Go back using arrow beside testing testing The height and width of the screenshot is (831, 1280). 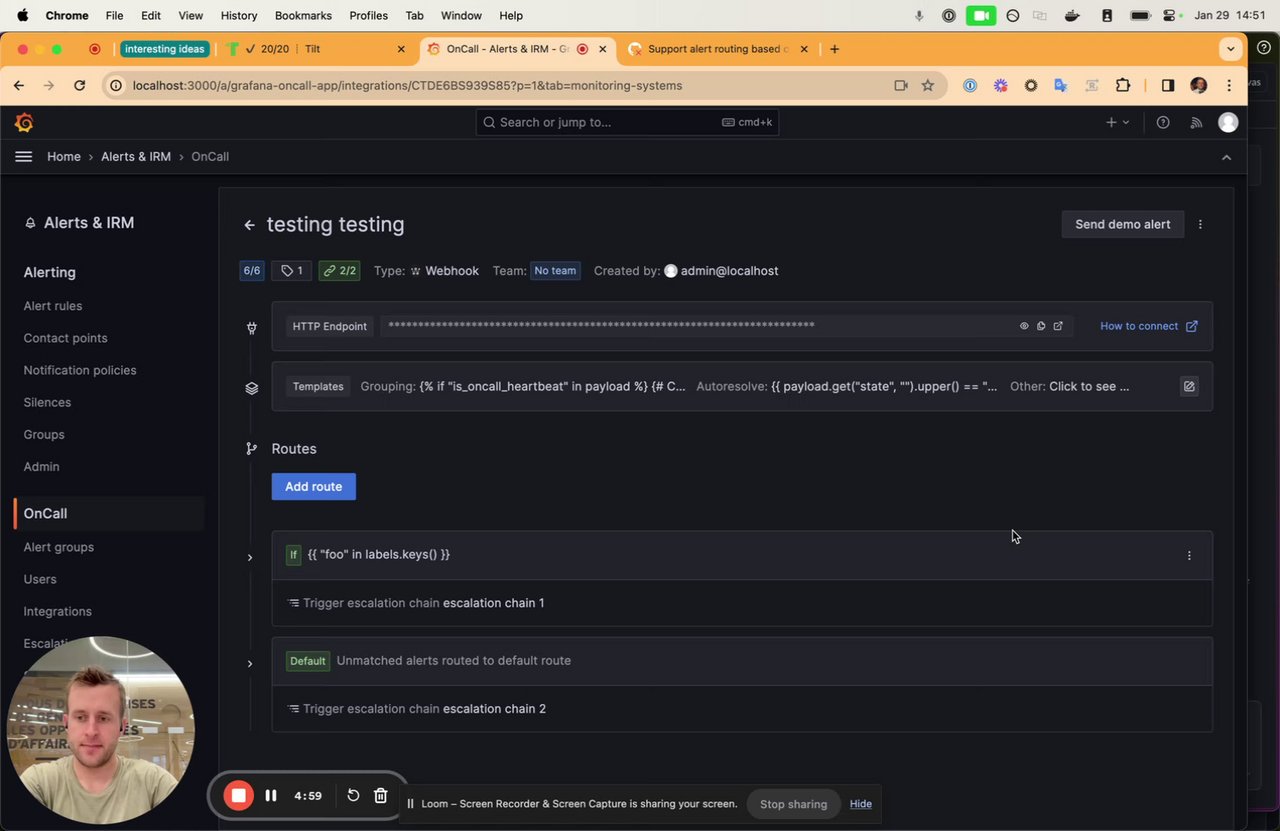tap(249, 225)
